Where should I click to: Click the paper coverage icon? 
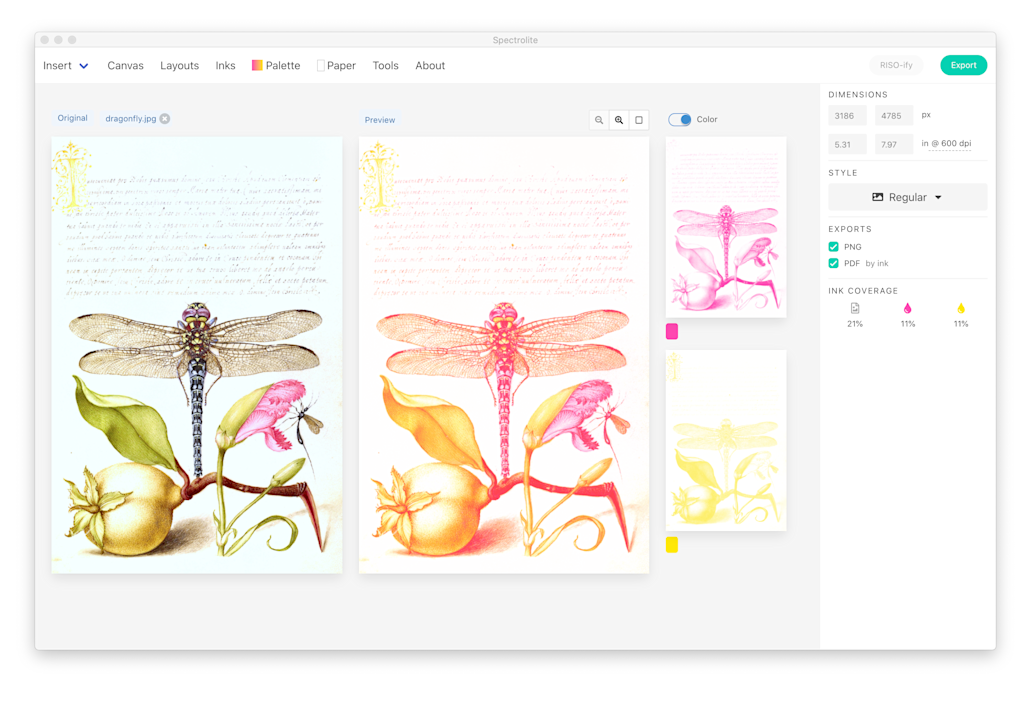855,308
